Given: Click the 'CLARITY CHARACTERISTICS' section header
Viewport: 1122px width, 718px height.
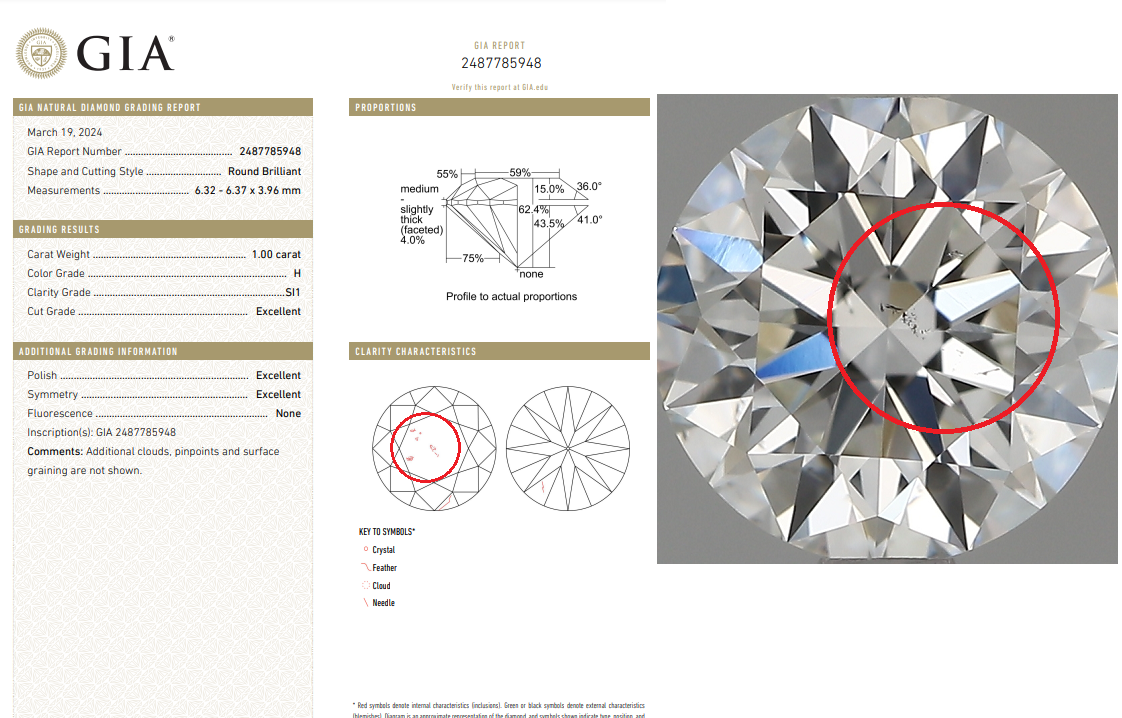Looking at the screenshot, I should click(499, 351).
